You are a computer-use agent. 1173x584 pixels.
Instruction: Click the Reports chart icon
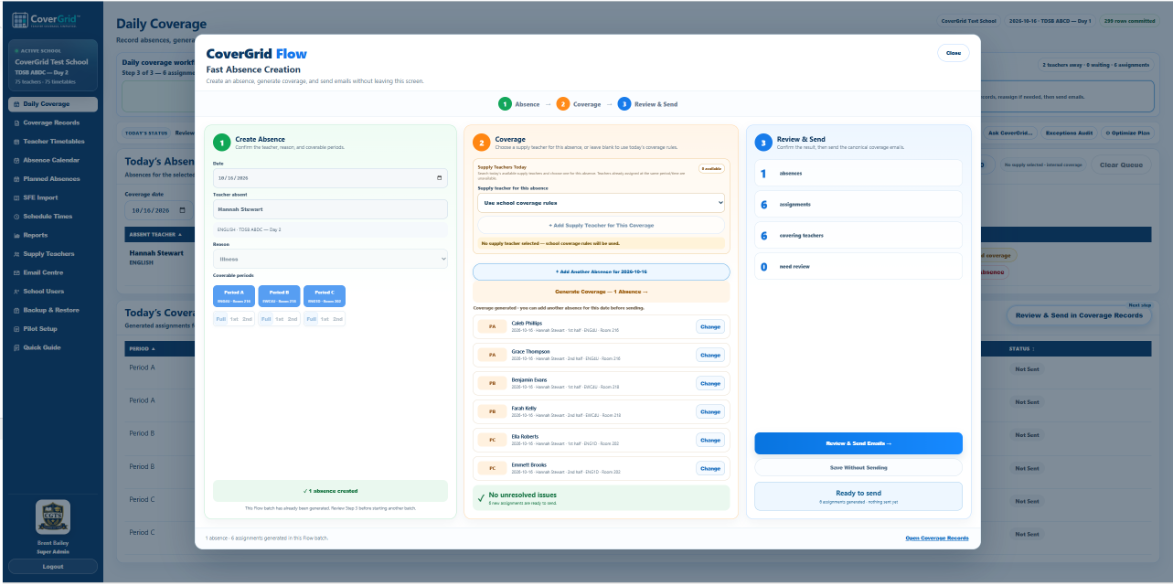(x=16, y=236)
